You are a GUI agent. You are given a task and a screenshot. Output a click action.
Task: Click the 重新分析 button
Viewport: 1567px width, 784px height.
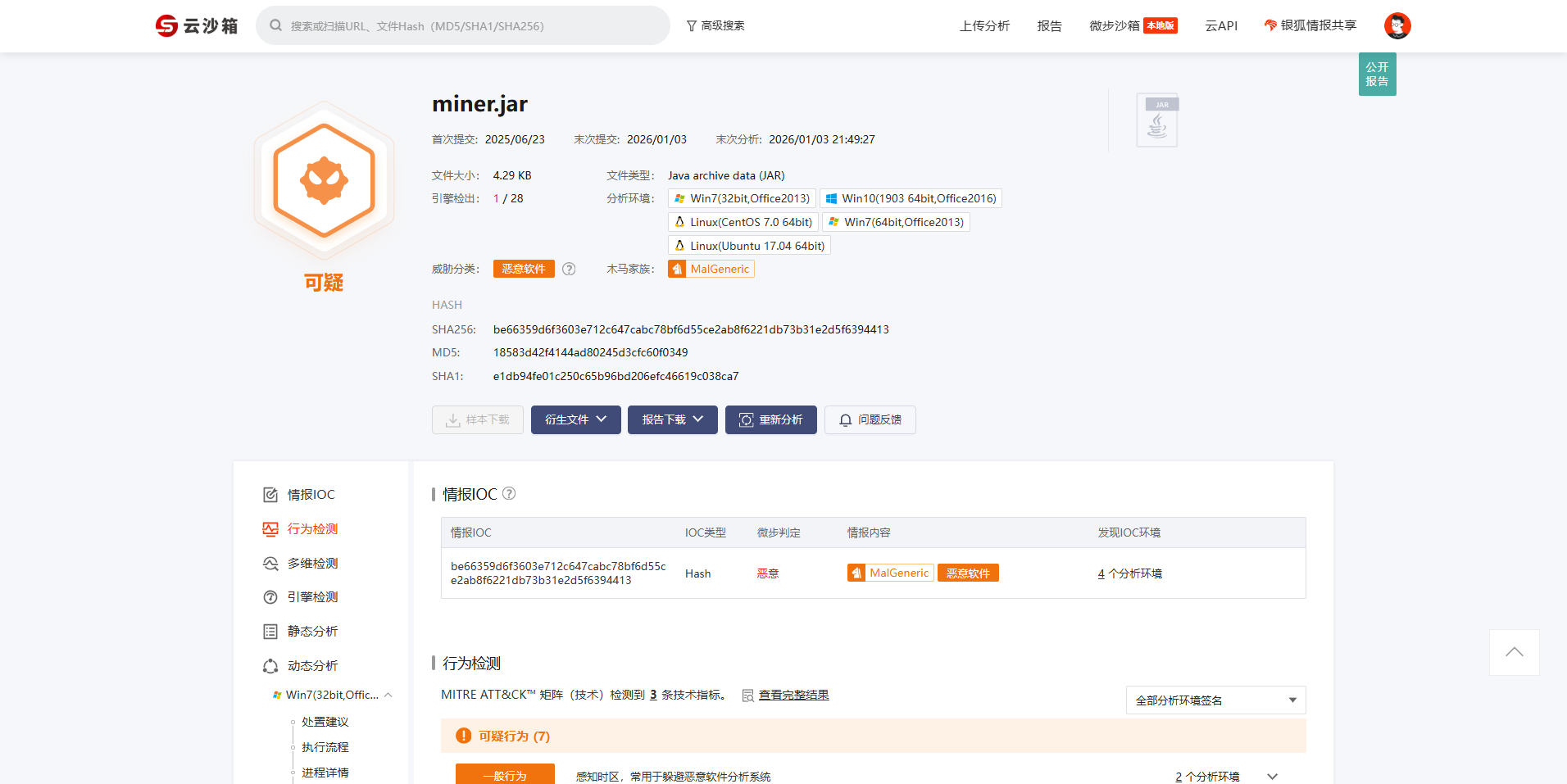(x=770, y=419)
